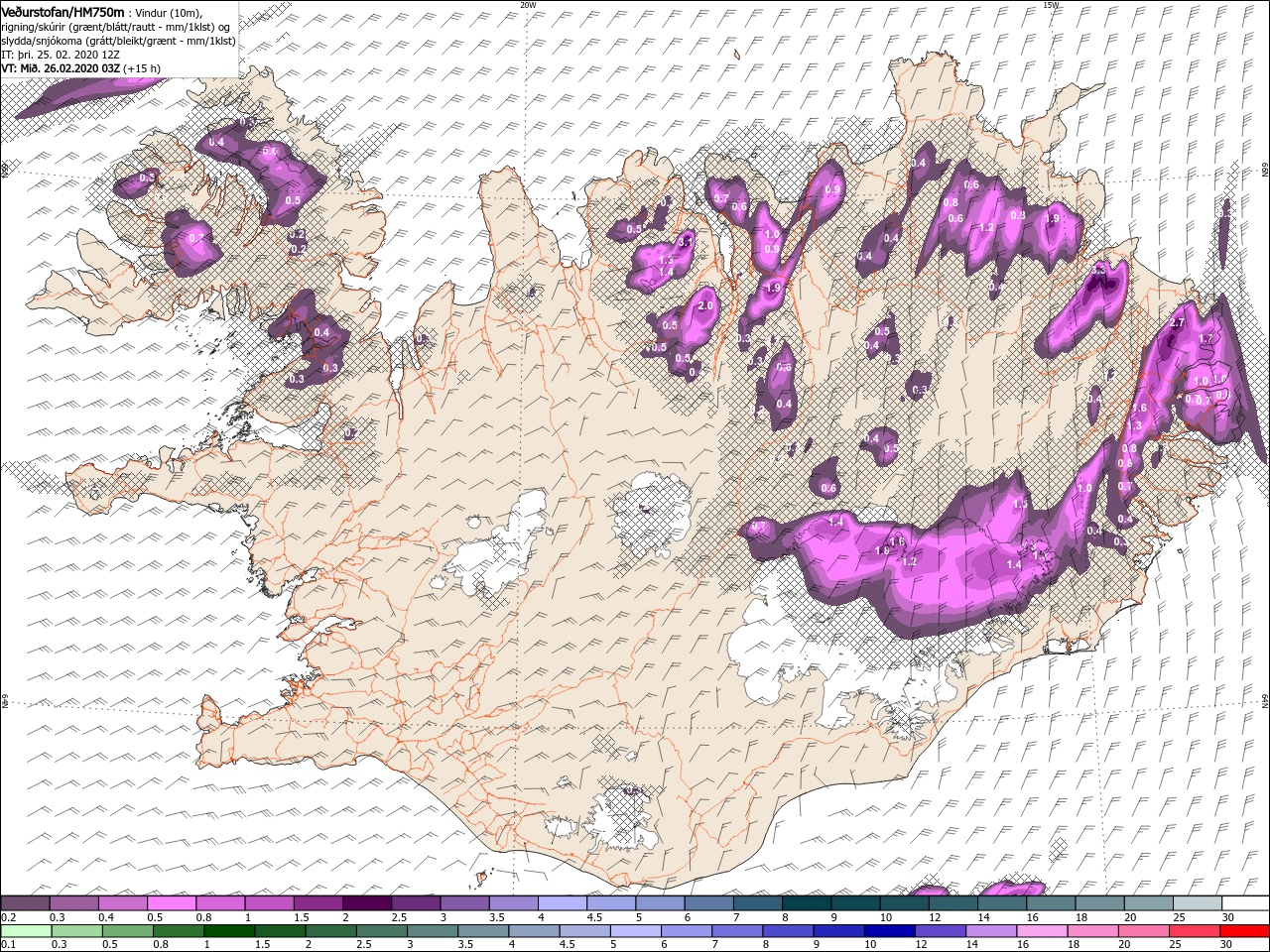The height and width of the screenshot is (952, 1270).
Task: Click the light periwinkle 4 mm snow legend swatch
Action: tap(562, 902)
